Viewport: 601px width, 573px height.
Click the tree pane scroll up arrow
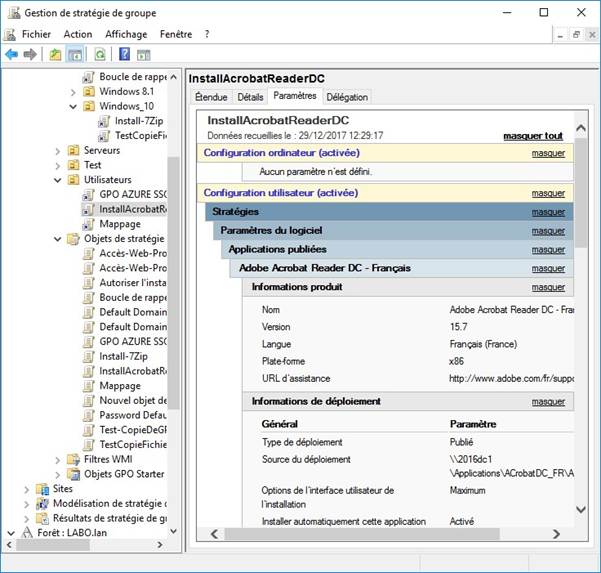click(x=174, y=77)
